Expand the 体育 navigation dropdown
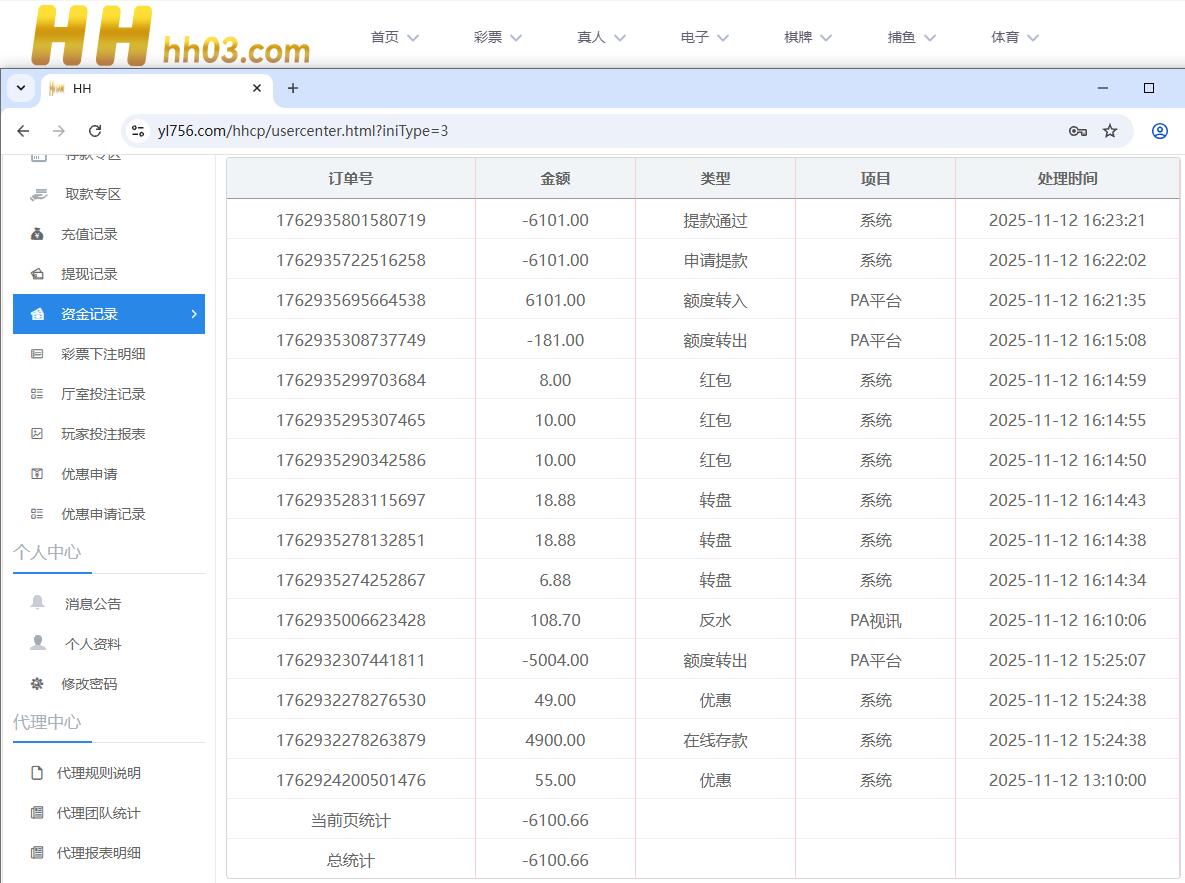1185x883 pixels. (x=1015, y=37)
